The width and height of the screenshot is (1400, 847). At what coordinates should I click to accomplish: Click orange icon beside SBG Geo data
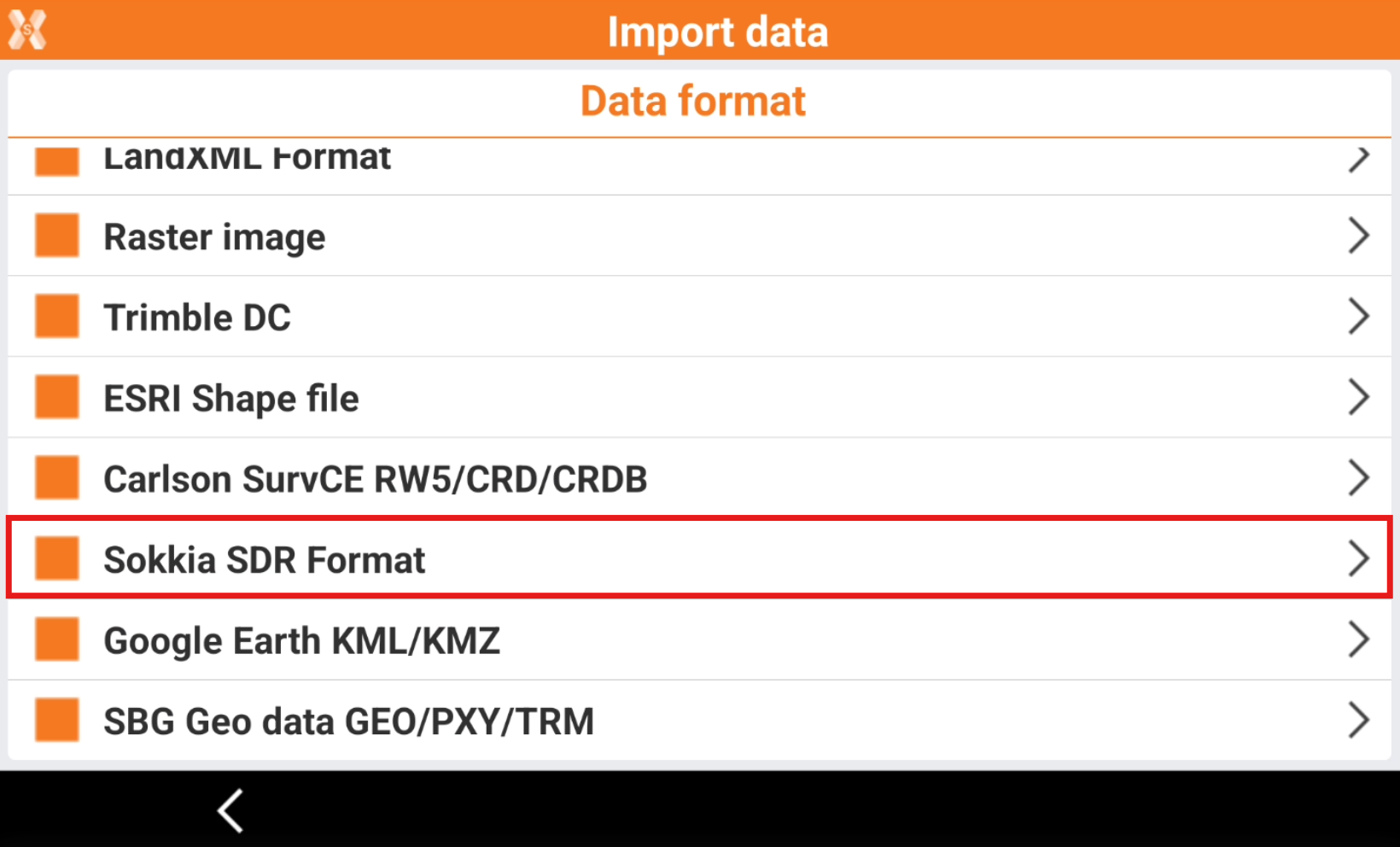[x=57, y=720]
